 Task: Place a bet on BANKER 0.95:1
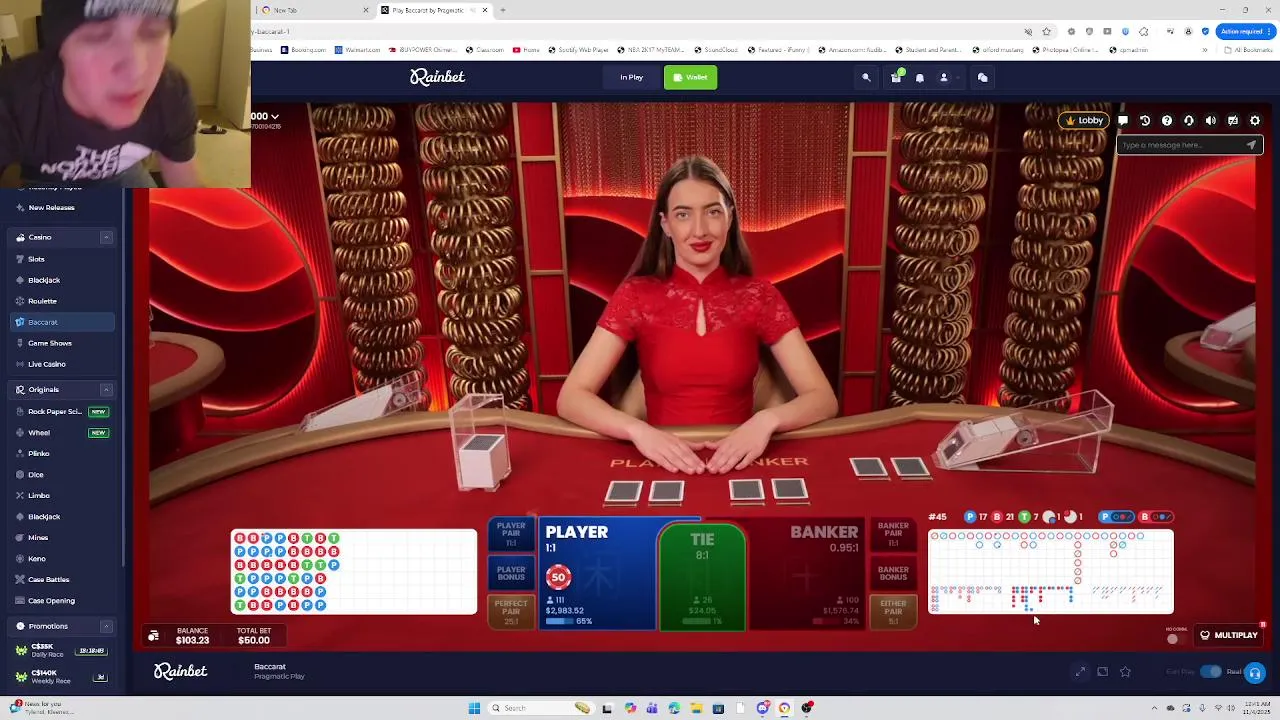click(808, 575)
